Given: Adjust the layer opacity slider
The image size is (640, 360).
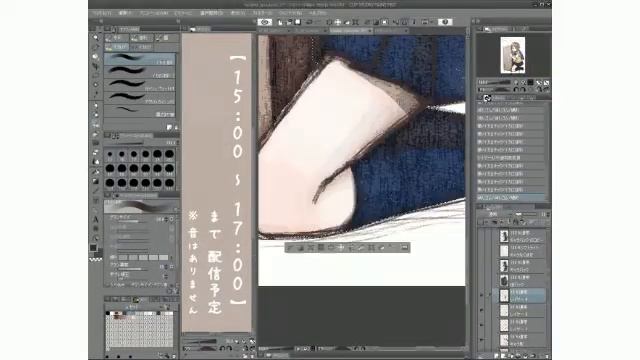Looking at the screenshot, I should point(524,214).
